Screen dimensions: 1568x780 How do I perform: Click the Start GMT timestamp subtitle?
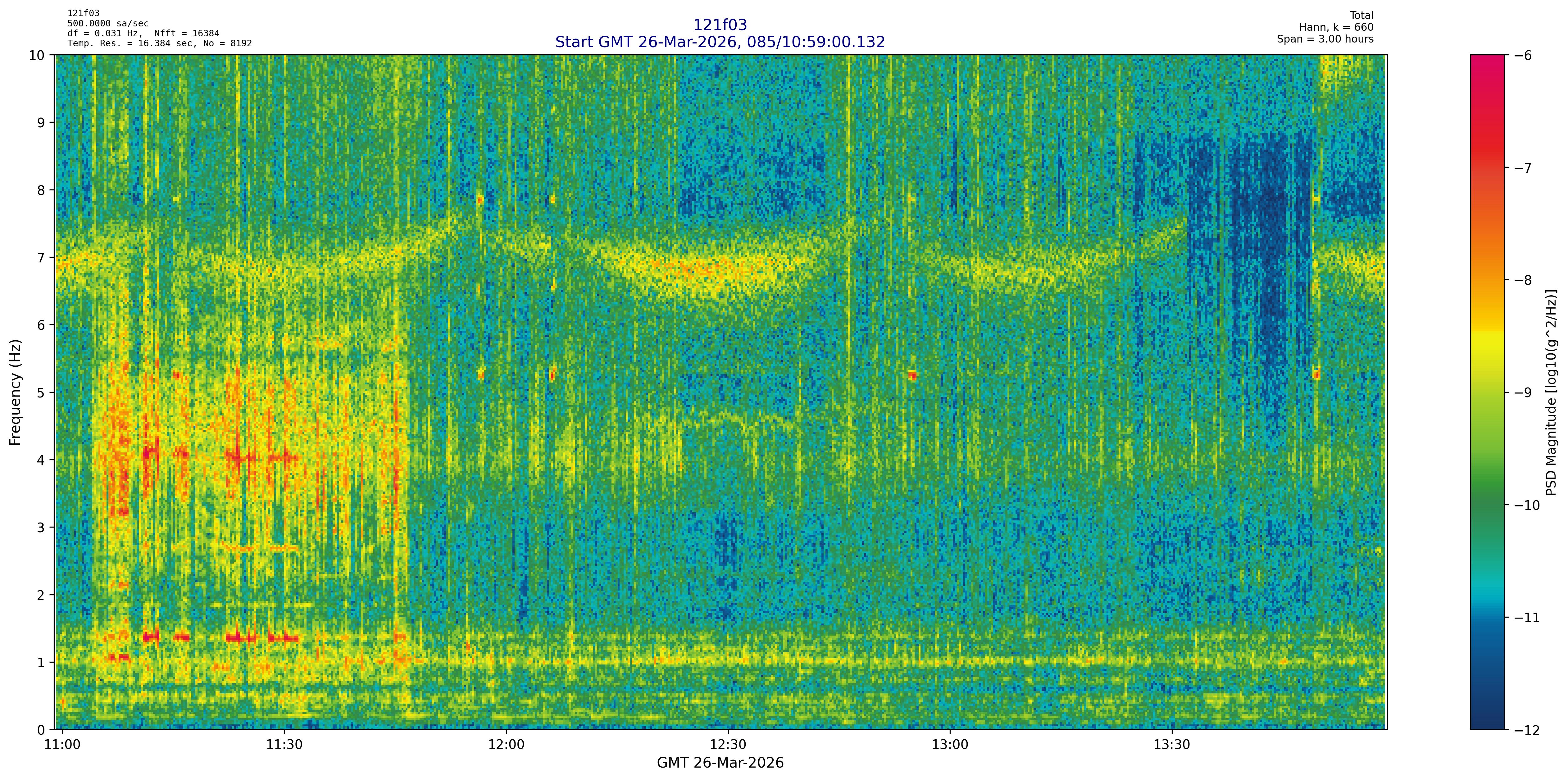click(x=720, y=42)
